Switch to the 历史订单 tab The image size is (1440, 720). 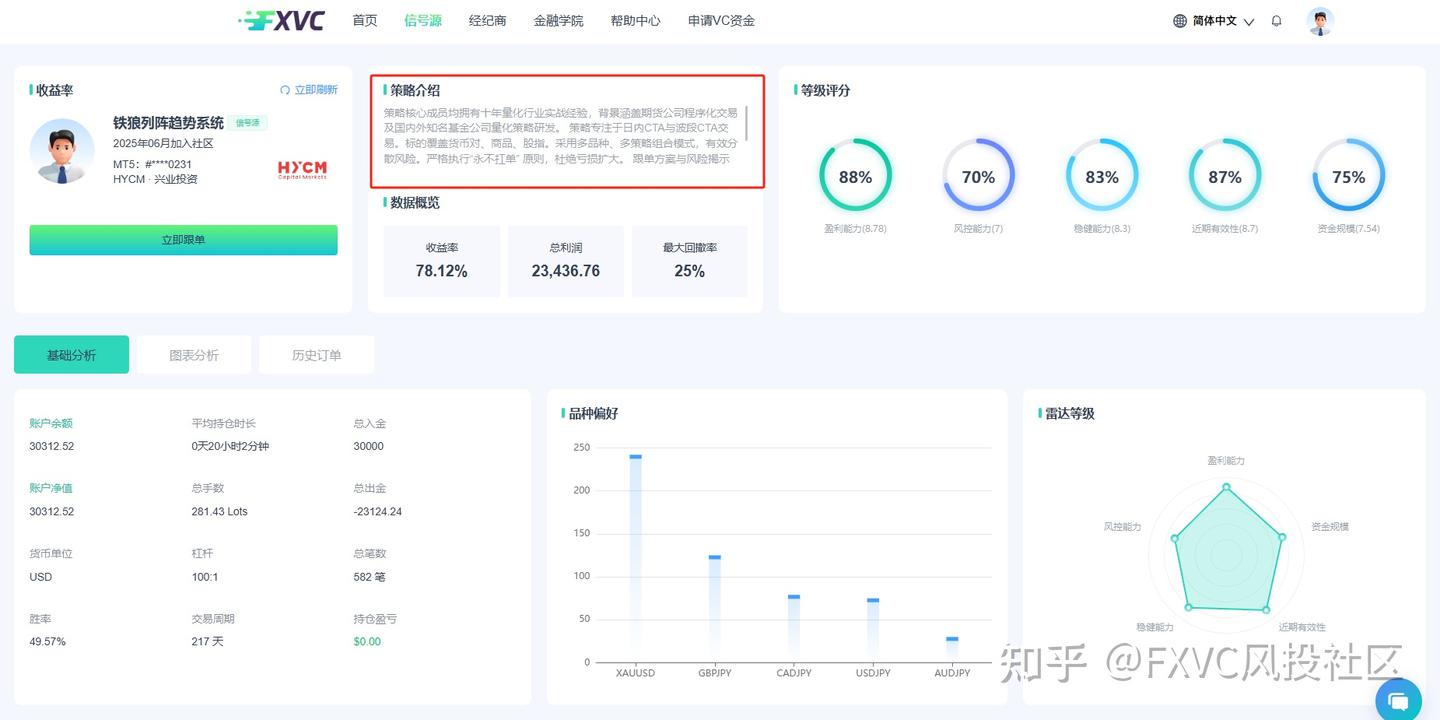point(316,354)
